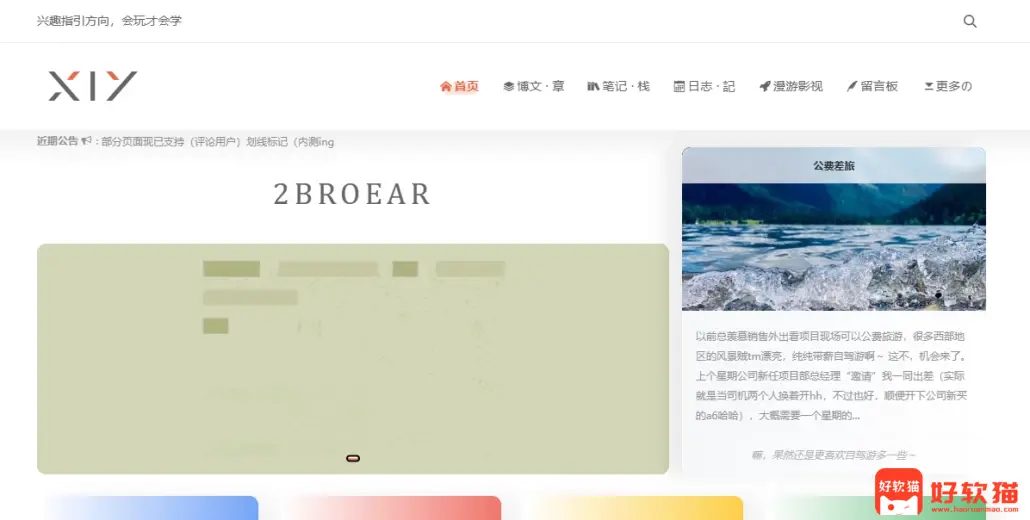Viewport: 1030px width, 520px height.
Task: Click the layers icon beside 博文·章
Action: pyautogui.click(x=508, y=87)
